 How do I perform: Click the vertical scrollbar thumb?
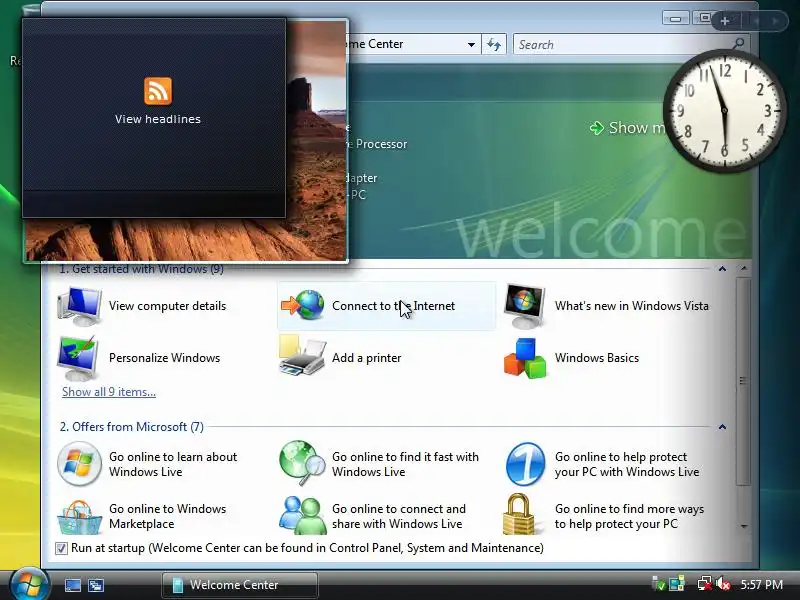743,381
